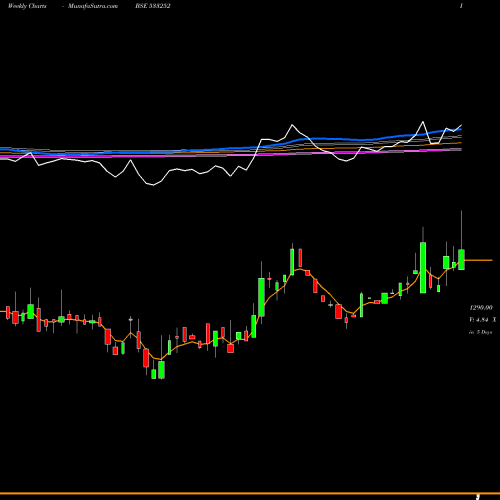The height and width of the screenshot is (500, 500).
Task: Click the 'in 5 Days' label
Action: pos(481,332)
